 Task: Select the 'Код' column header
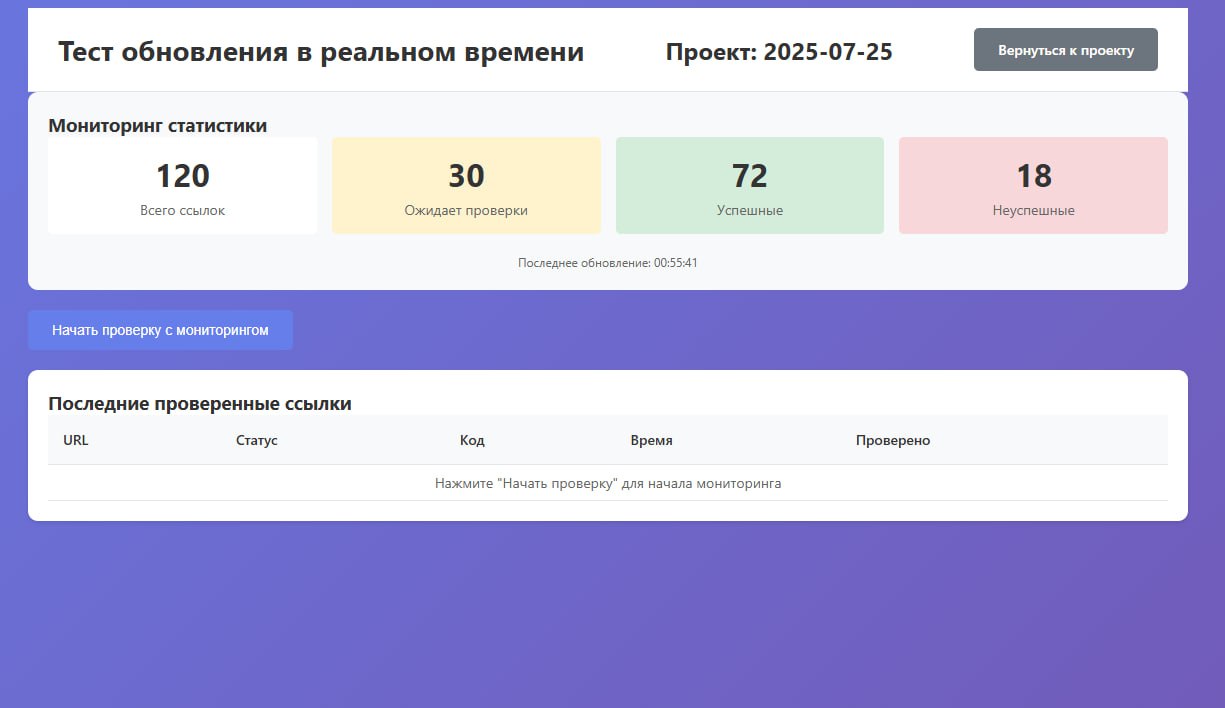[x=472, y=441]
